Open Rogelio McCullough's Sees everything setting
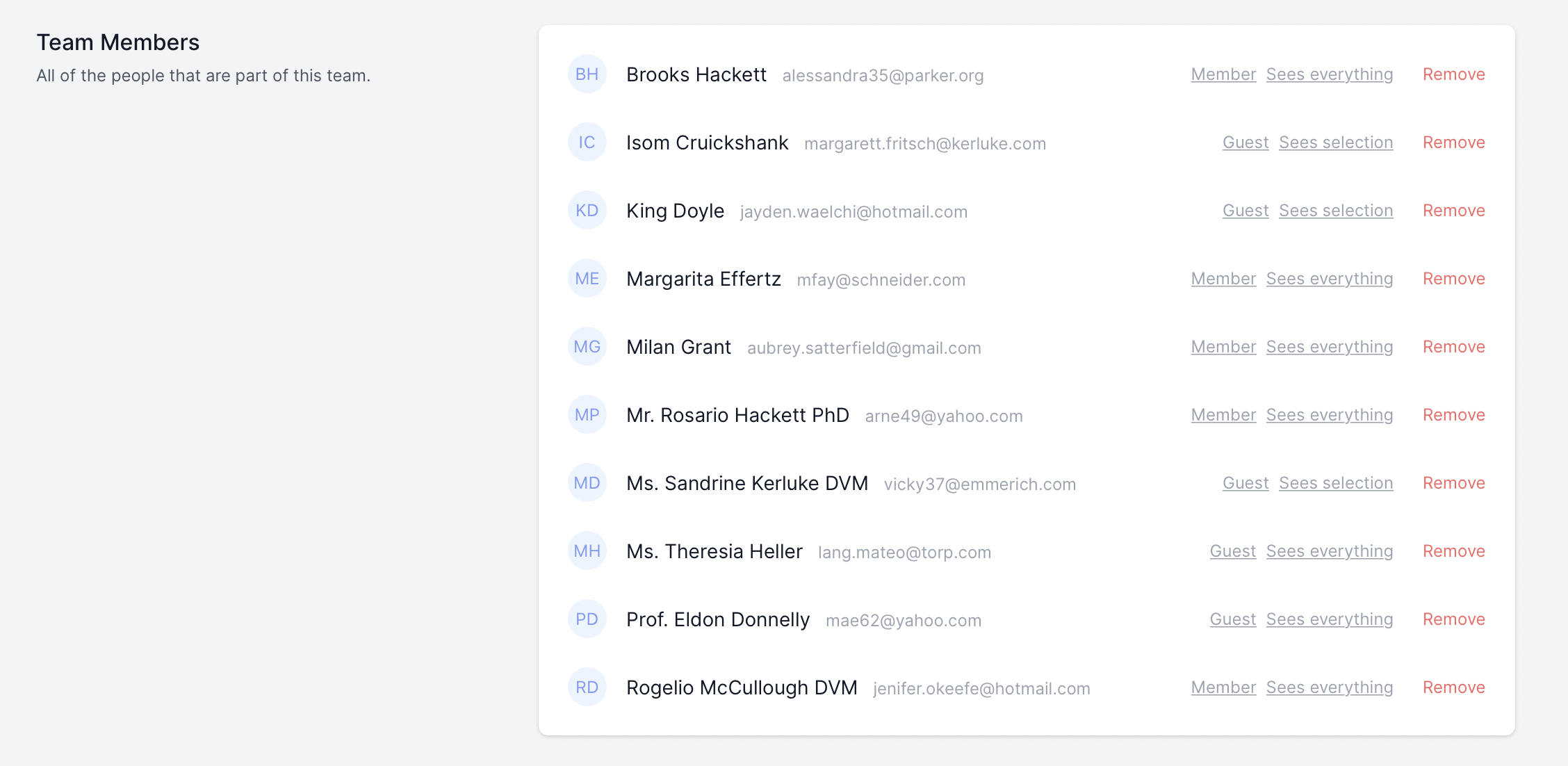This screenshot has width=1568, height=766. (1330, 687)
